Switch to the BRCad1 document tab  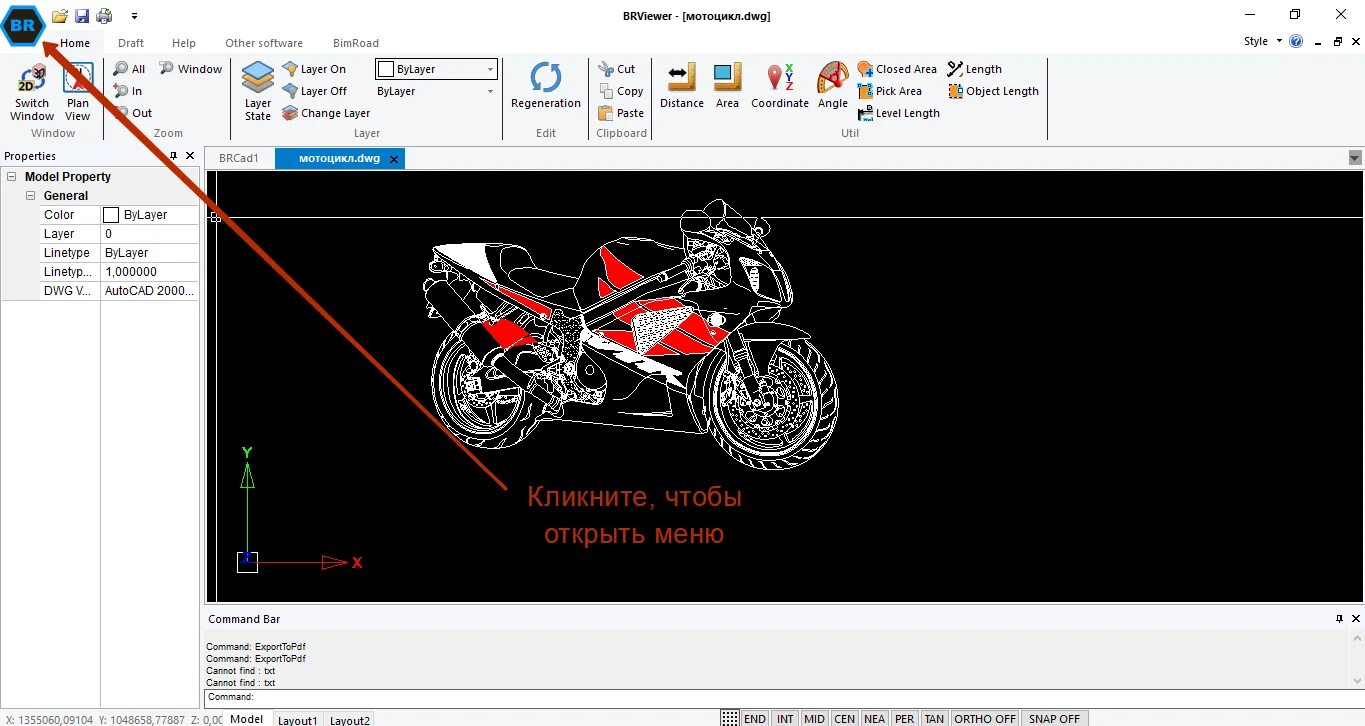point(239,158)
